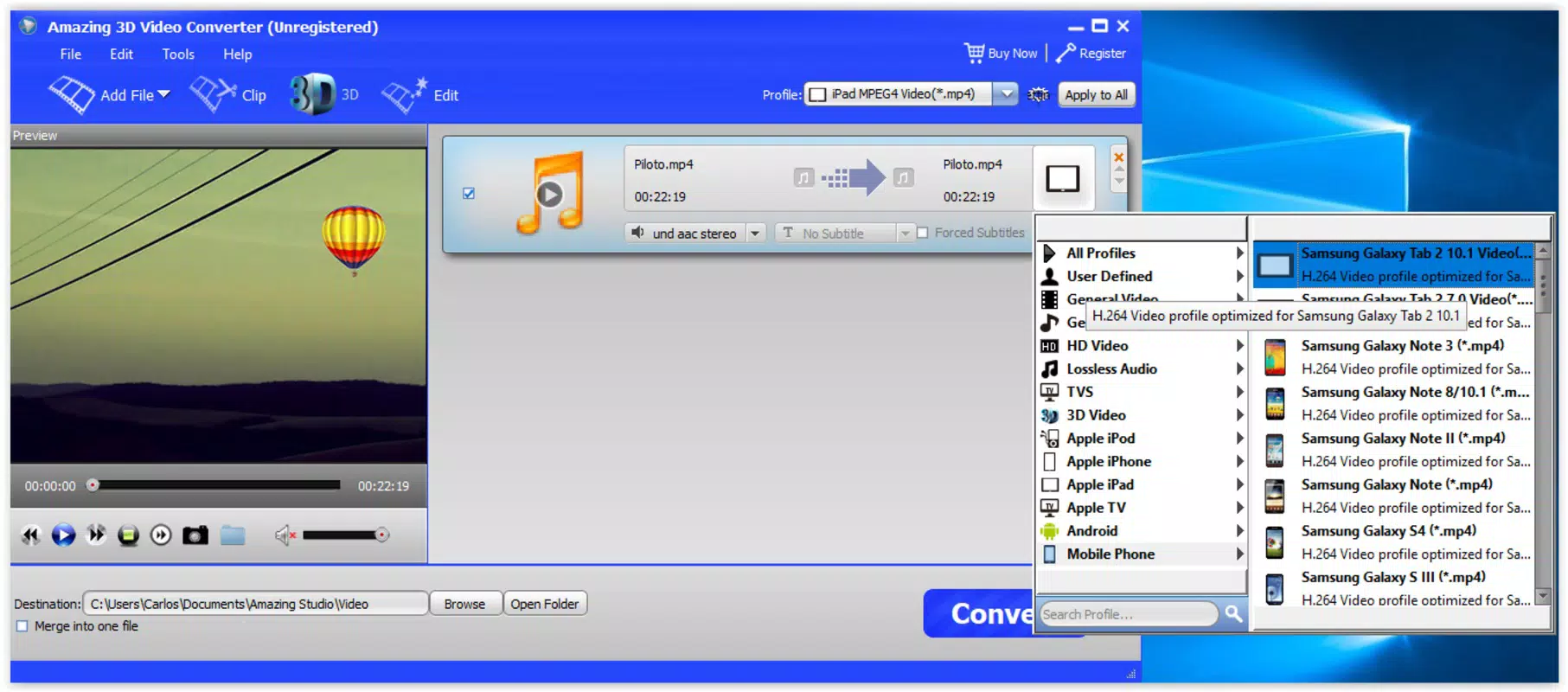Open the Help menu
Image resolution: width=1568 pixels, height=692 pixels.
[x=238, y=54]
